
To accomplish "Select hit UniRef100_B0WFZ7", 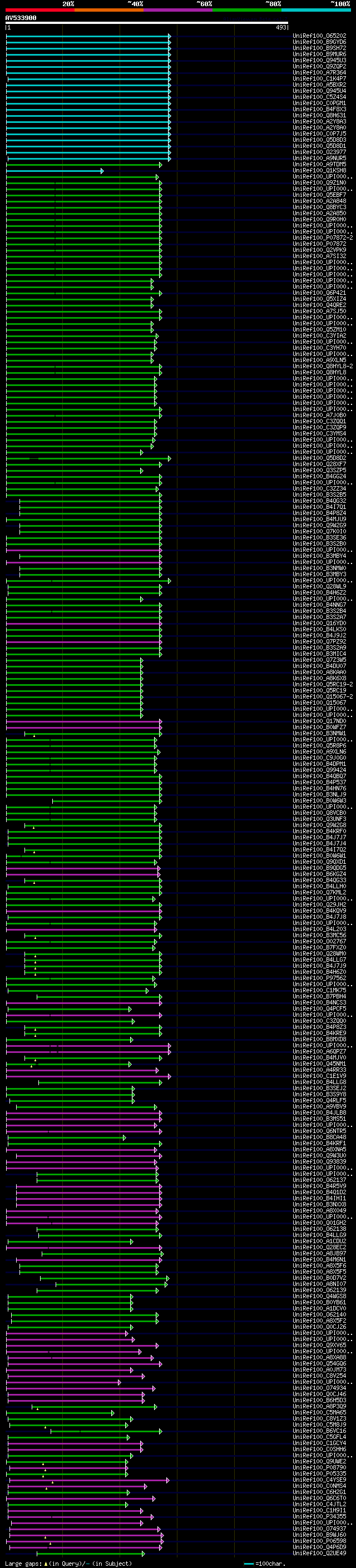I will click(x=319, y=728).
